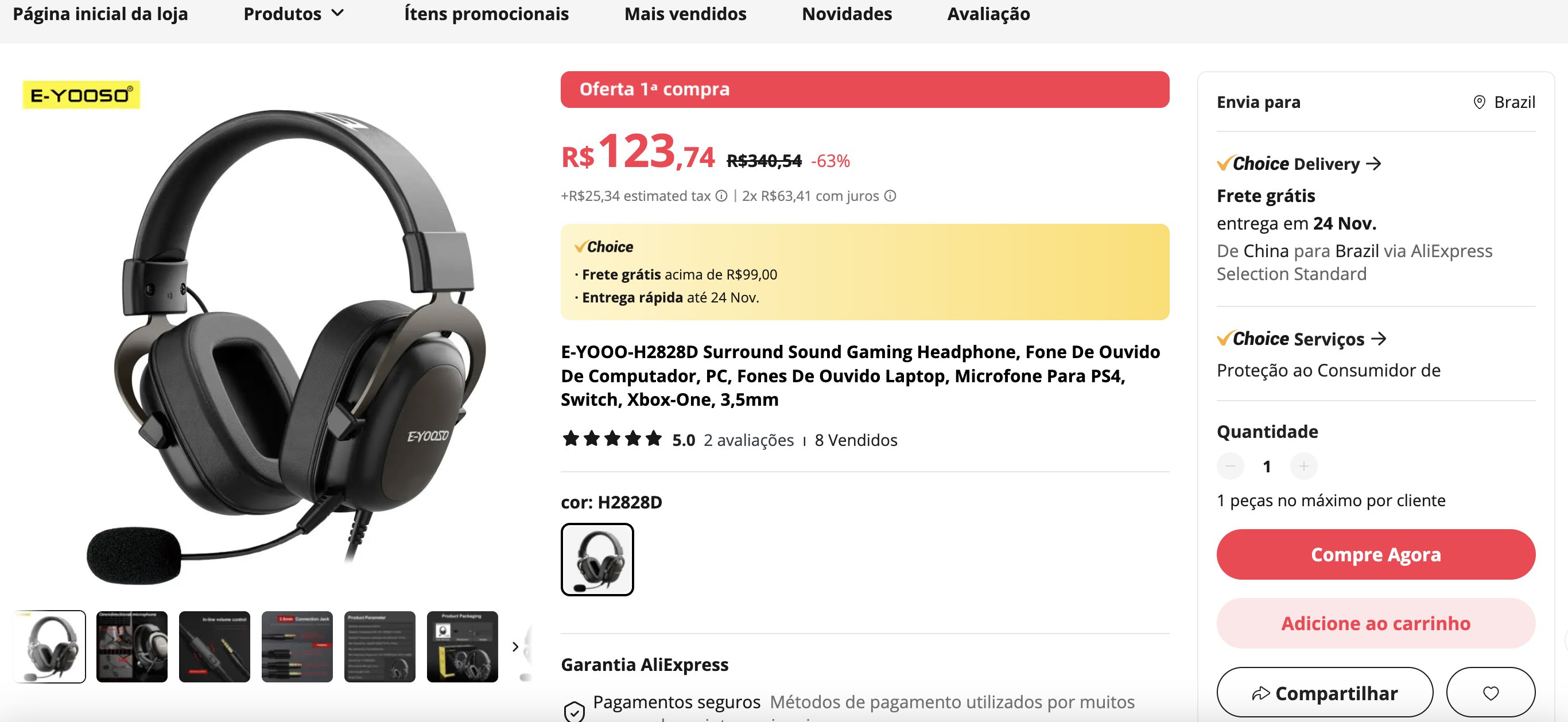Click the E-YOOSO brand logo
This screenshot has height=722, width=1568.
coord(81,95)
